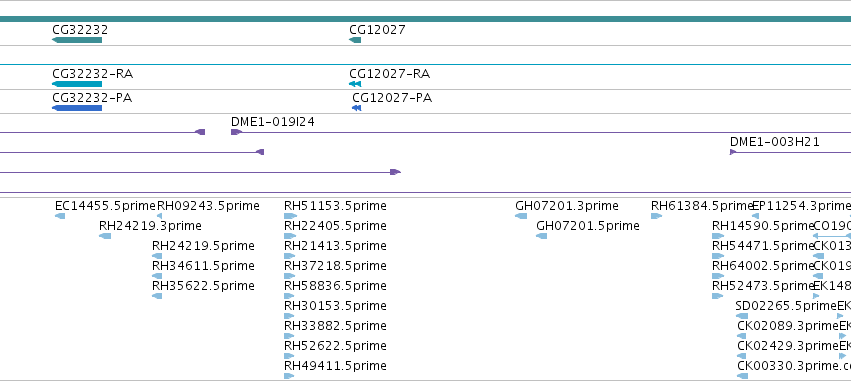Click the RH51153.5prime EST arrow

(x=290, y=216)
